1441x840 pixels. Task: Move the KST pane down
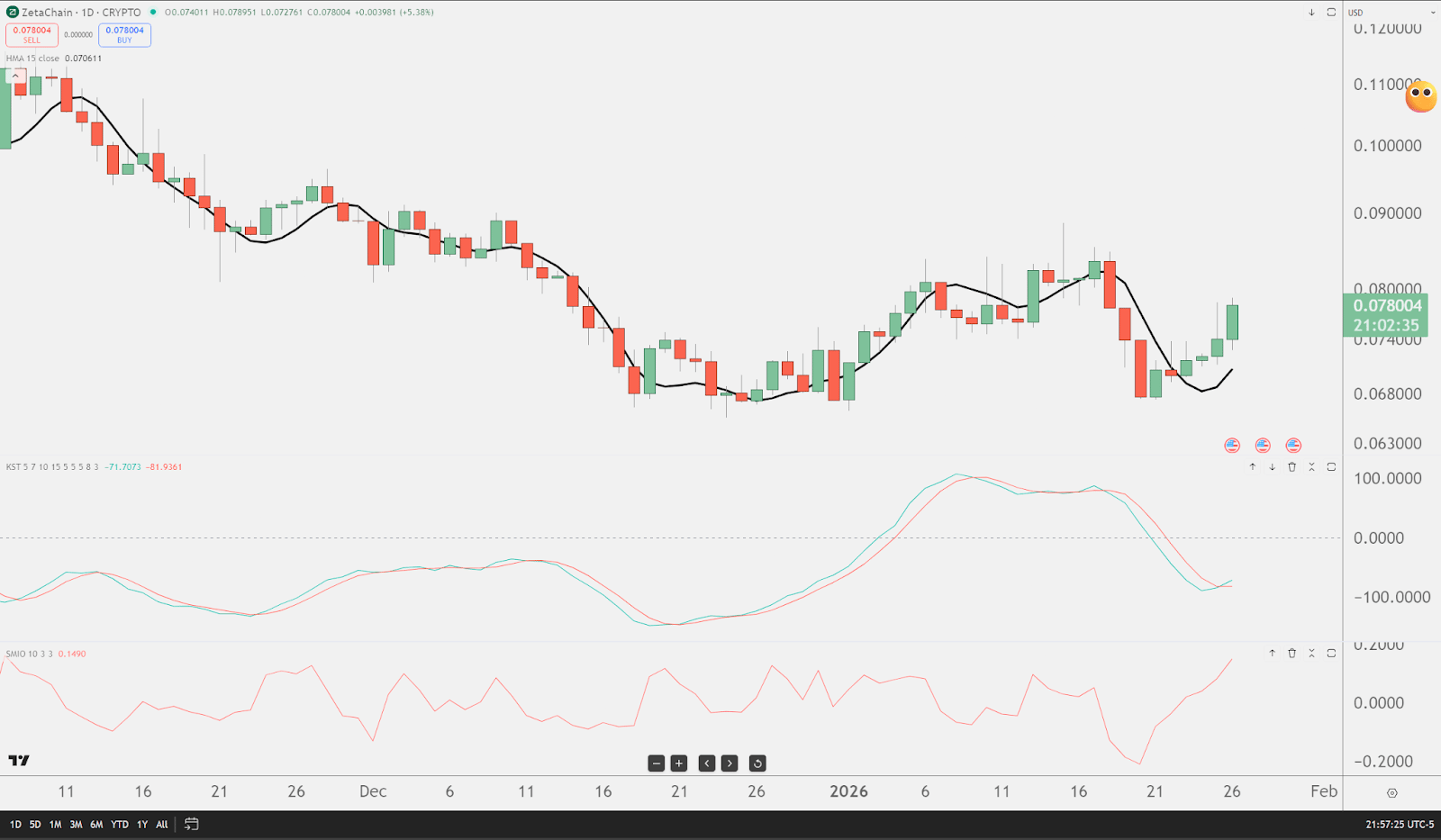pos(1272,467)
